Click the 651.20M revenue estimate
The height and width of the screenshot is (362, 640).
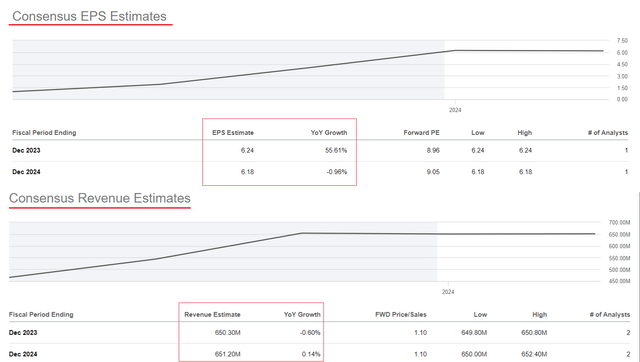tap(227, 354)
